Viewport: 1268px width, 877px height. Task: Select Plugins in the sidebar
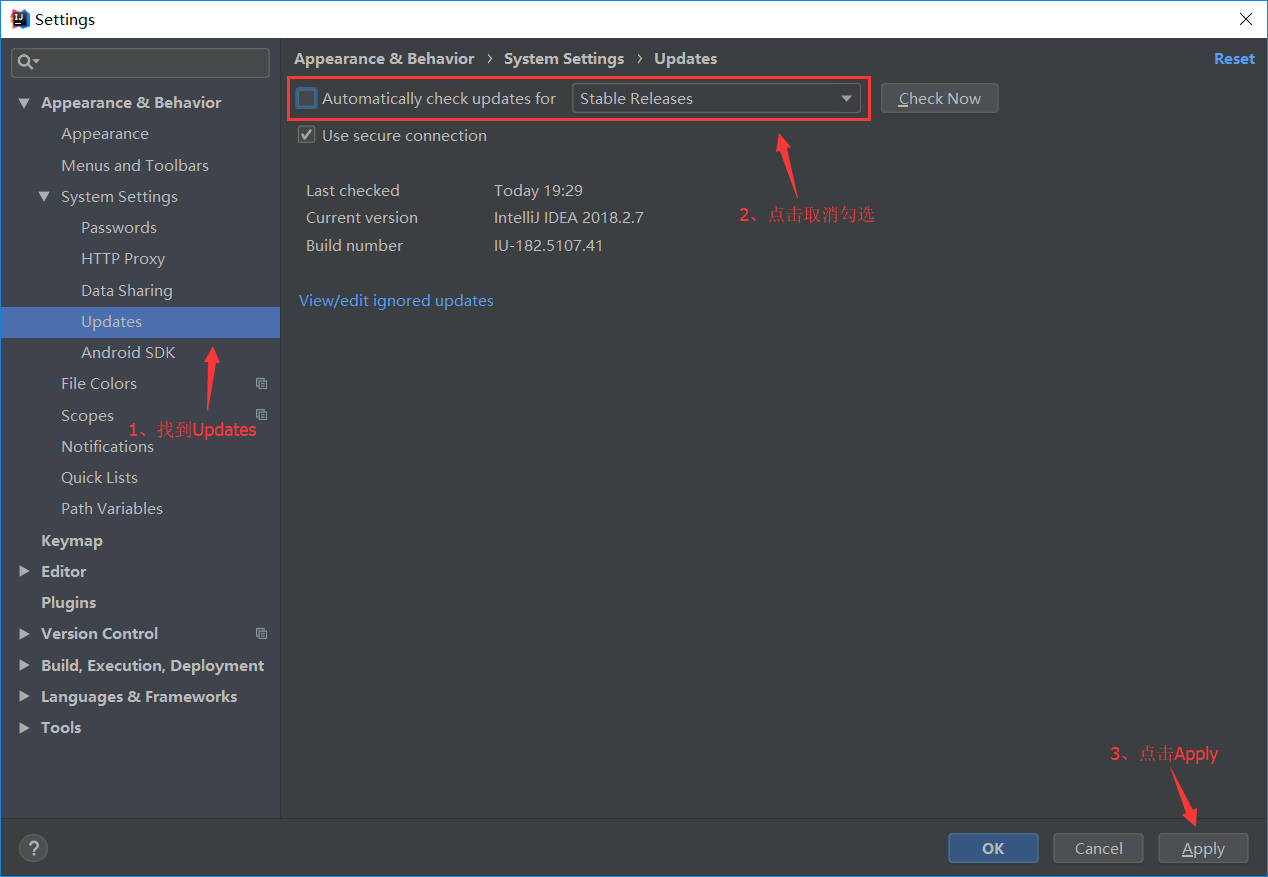tap(69, 602)
